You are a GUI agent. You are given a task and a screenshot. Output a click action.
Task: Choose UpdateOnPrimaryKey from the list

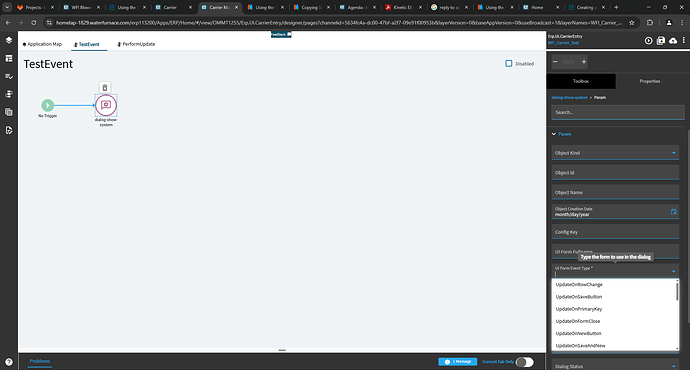coord(614,309)
